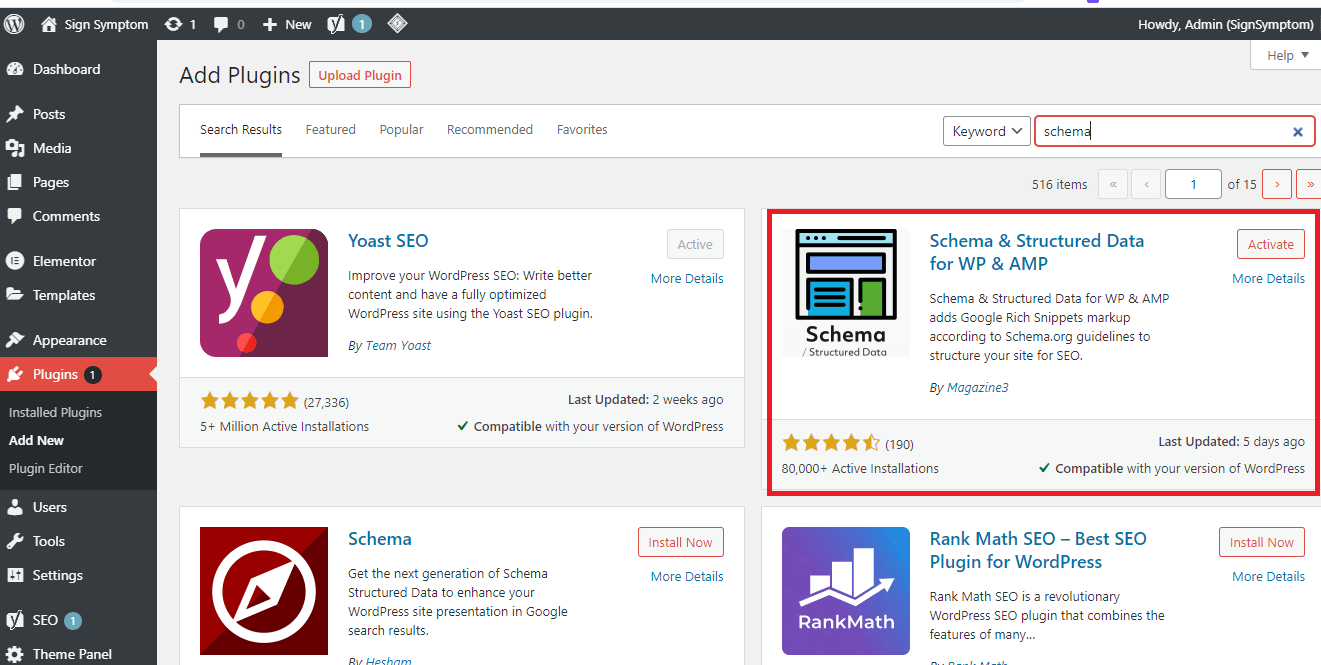Image resolution: width=1321 pixels, height=665 pixels.
Task: Open Appearance via the paintbrush icon
Action: [15, 340]
